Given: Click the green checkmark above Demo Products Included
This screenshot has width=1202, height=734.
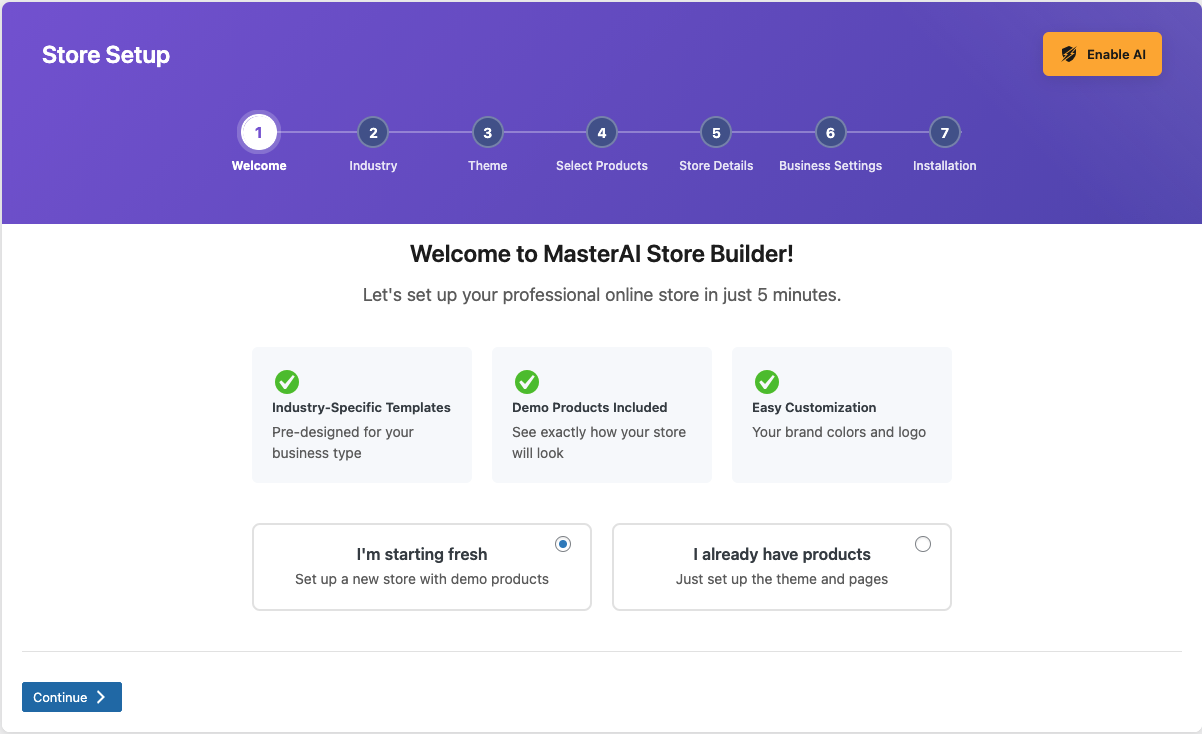Looking at the screenshot, I should pos(527,382).
